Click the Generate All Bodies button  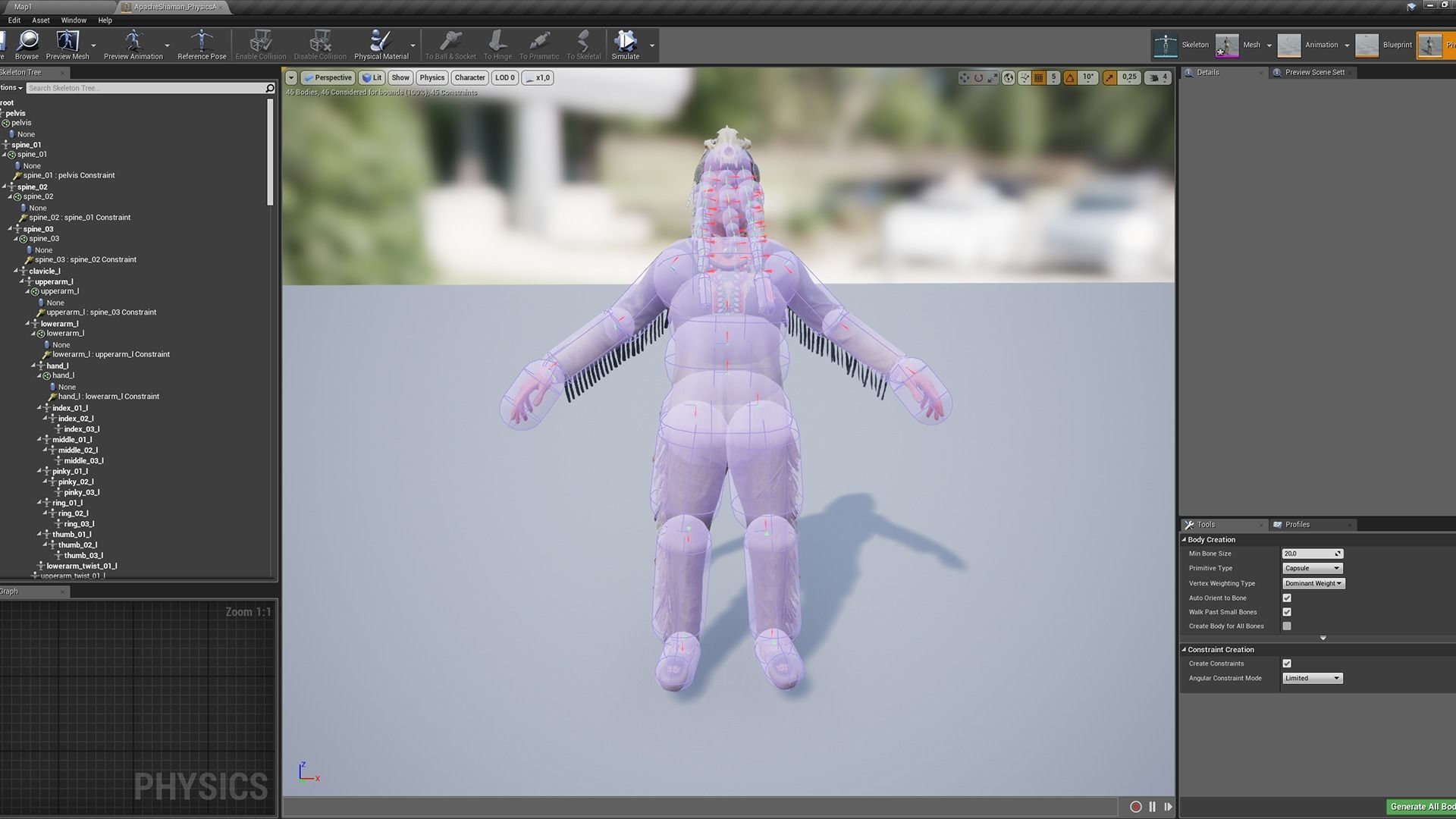[x=1421, y=806]
